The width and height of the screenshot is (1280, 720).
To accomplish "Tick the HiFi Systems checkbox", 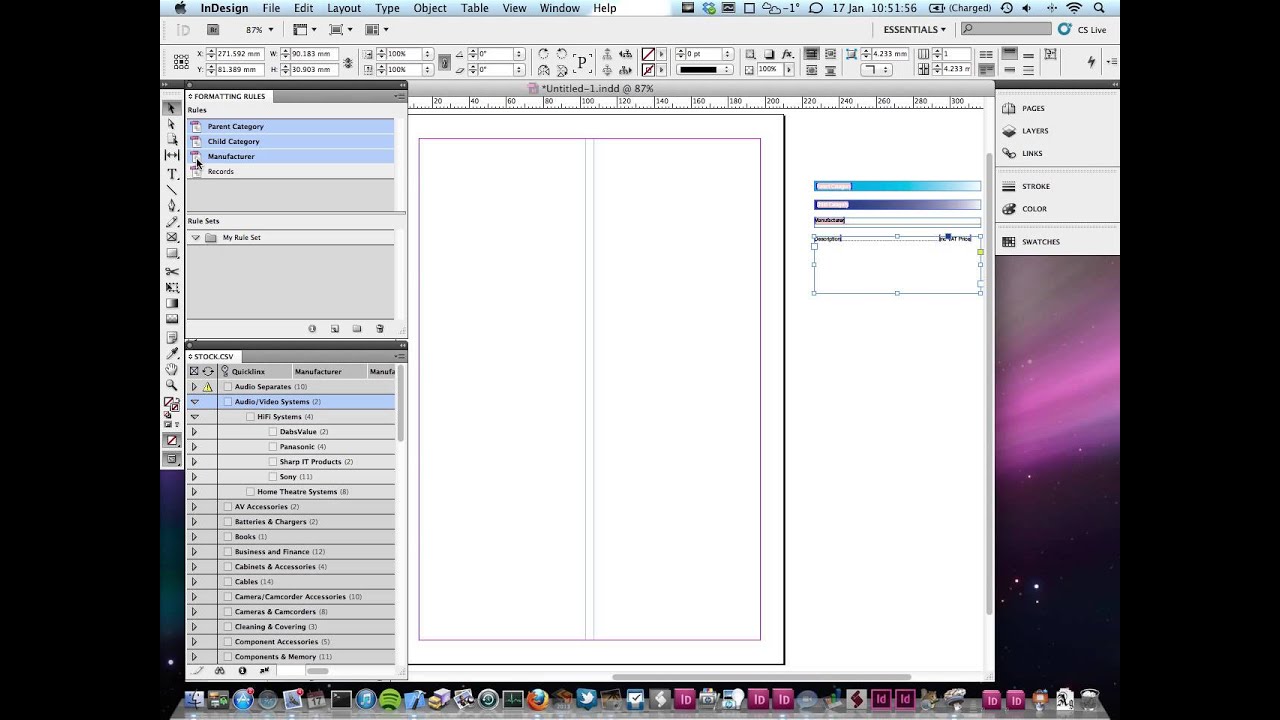I will [x=250, y=417].
